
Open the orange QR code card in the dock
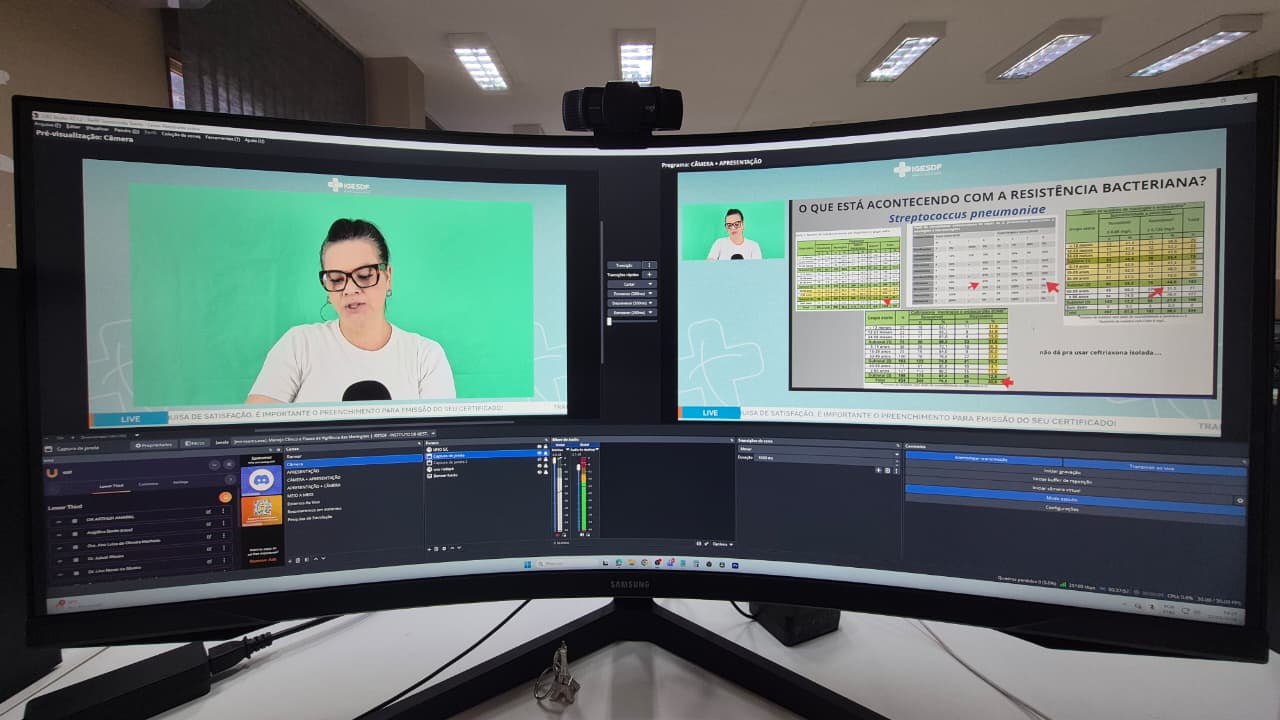(262, 511)
